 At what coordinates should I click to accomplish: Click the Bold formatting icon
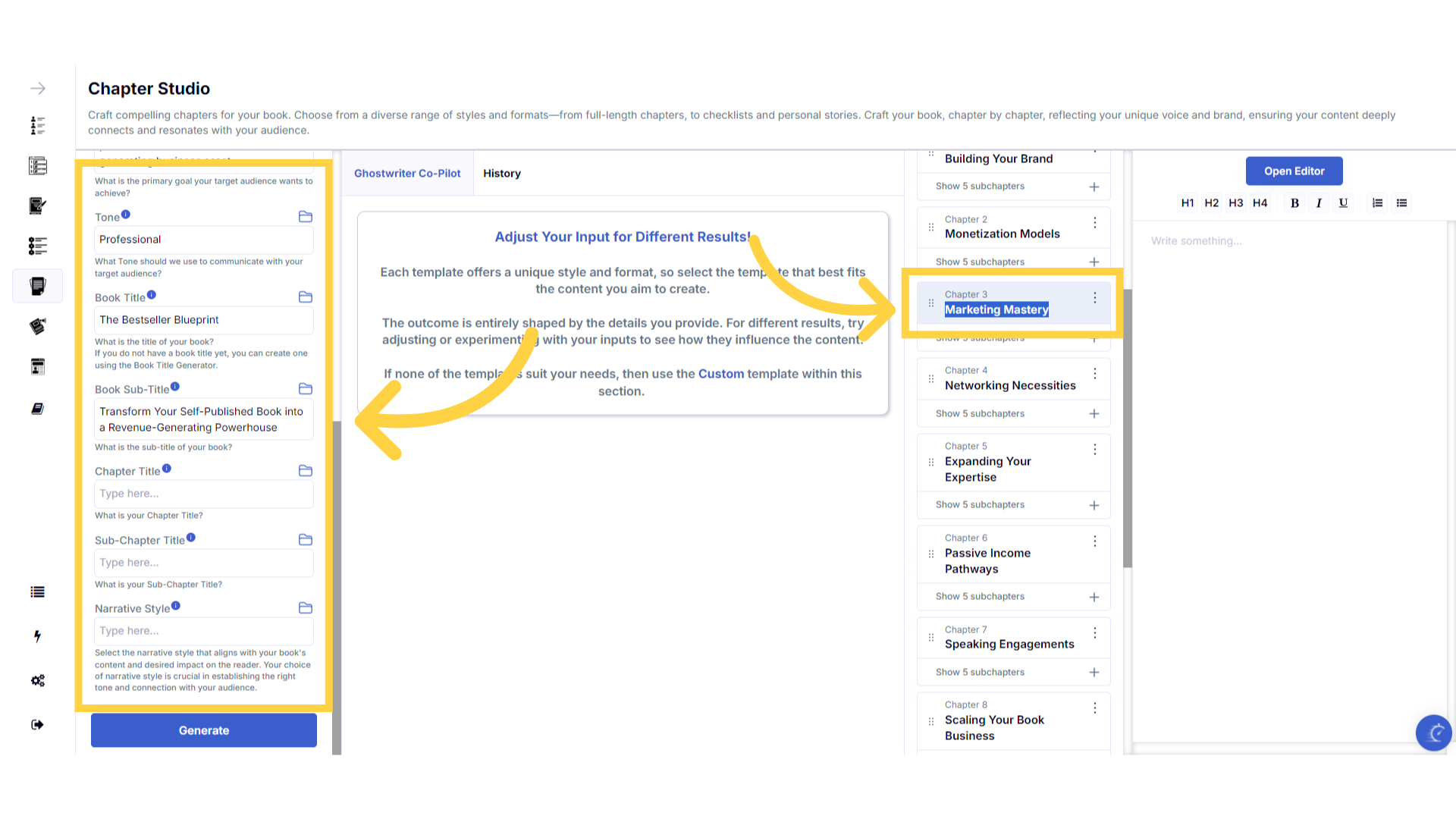[1294, 203]
